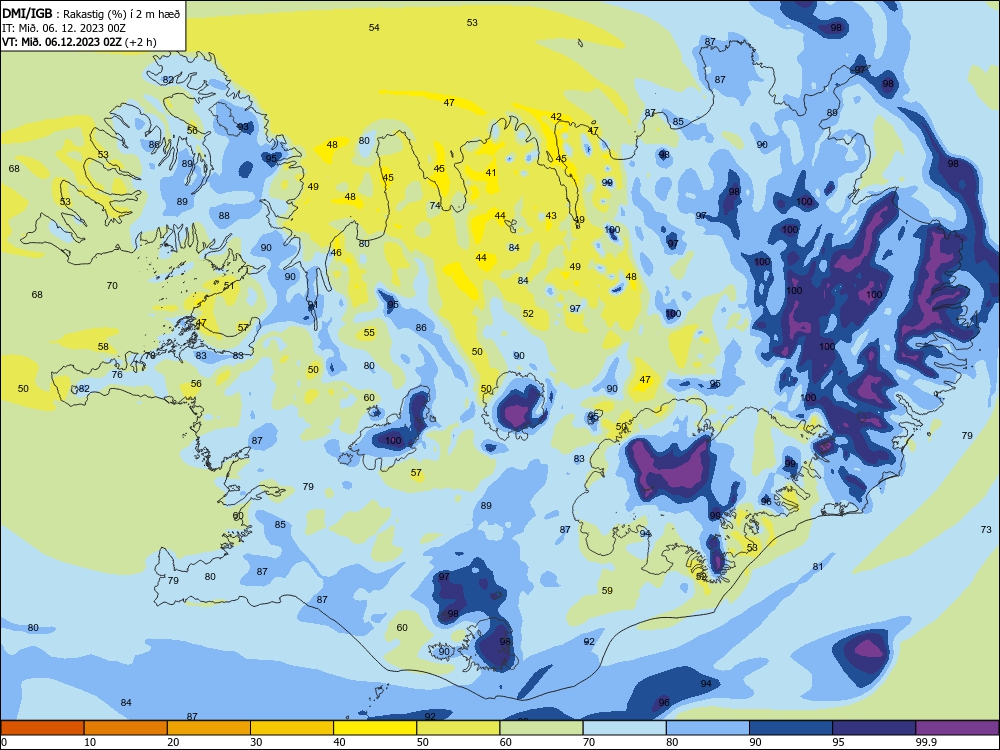Click the humidity value "59" on the map
This screenshot has width=1000, height=750.
pyautogui.click(x=607, y=591)
